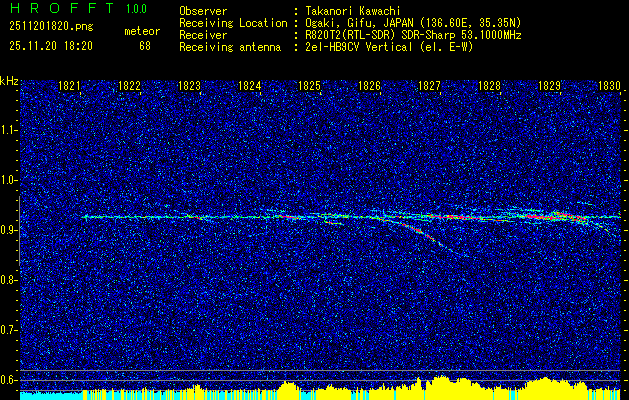629x400 pixels.
Task: Click the 1827 time marker
Action: pyautogui.click(x=429, y=85)
